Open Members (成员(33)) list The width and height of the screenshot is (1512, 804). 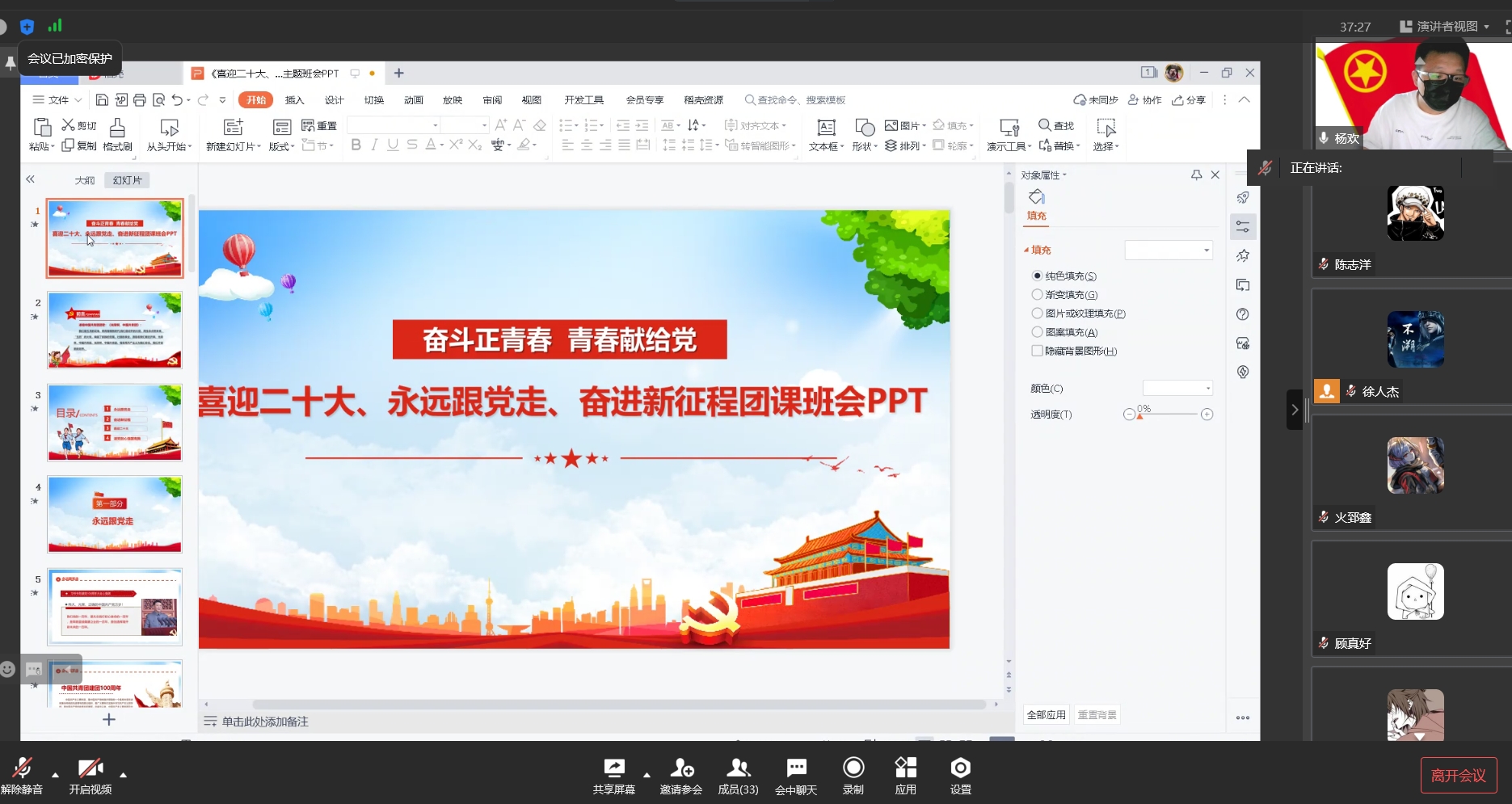(x=739, y=777)
